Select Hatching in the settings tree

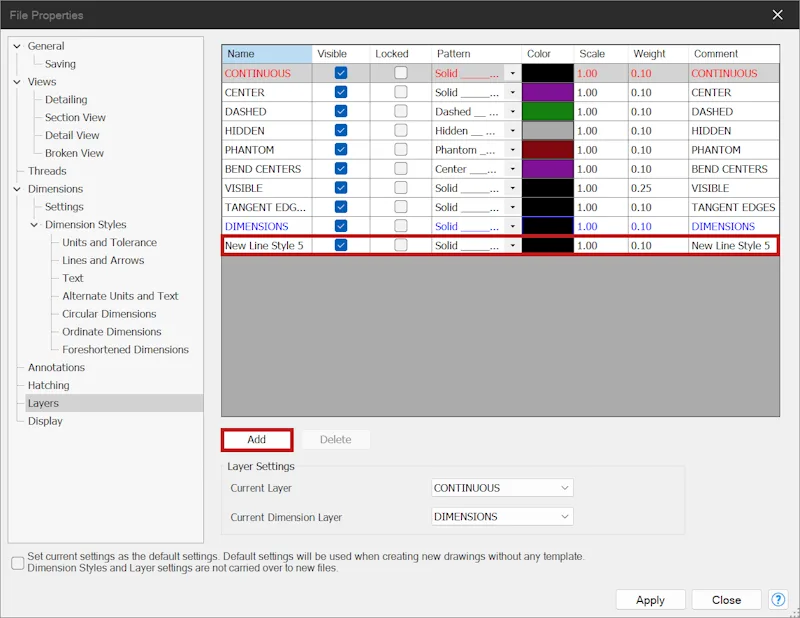[x=48, y=385]
